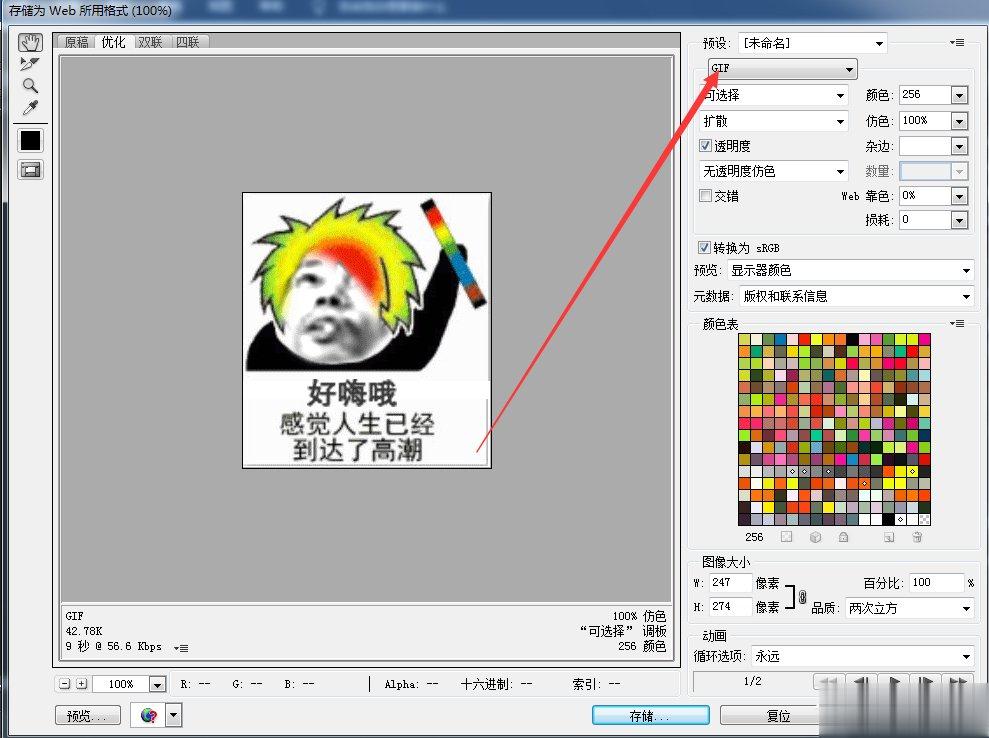This screenshot has height=738, width=989.
Task: Open the 颜色 count dropdown arrow
Action: (959, 95)
